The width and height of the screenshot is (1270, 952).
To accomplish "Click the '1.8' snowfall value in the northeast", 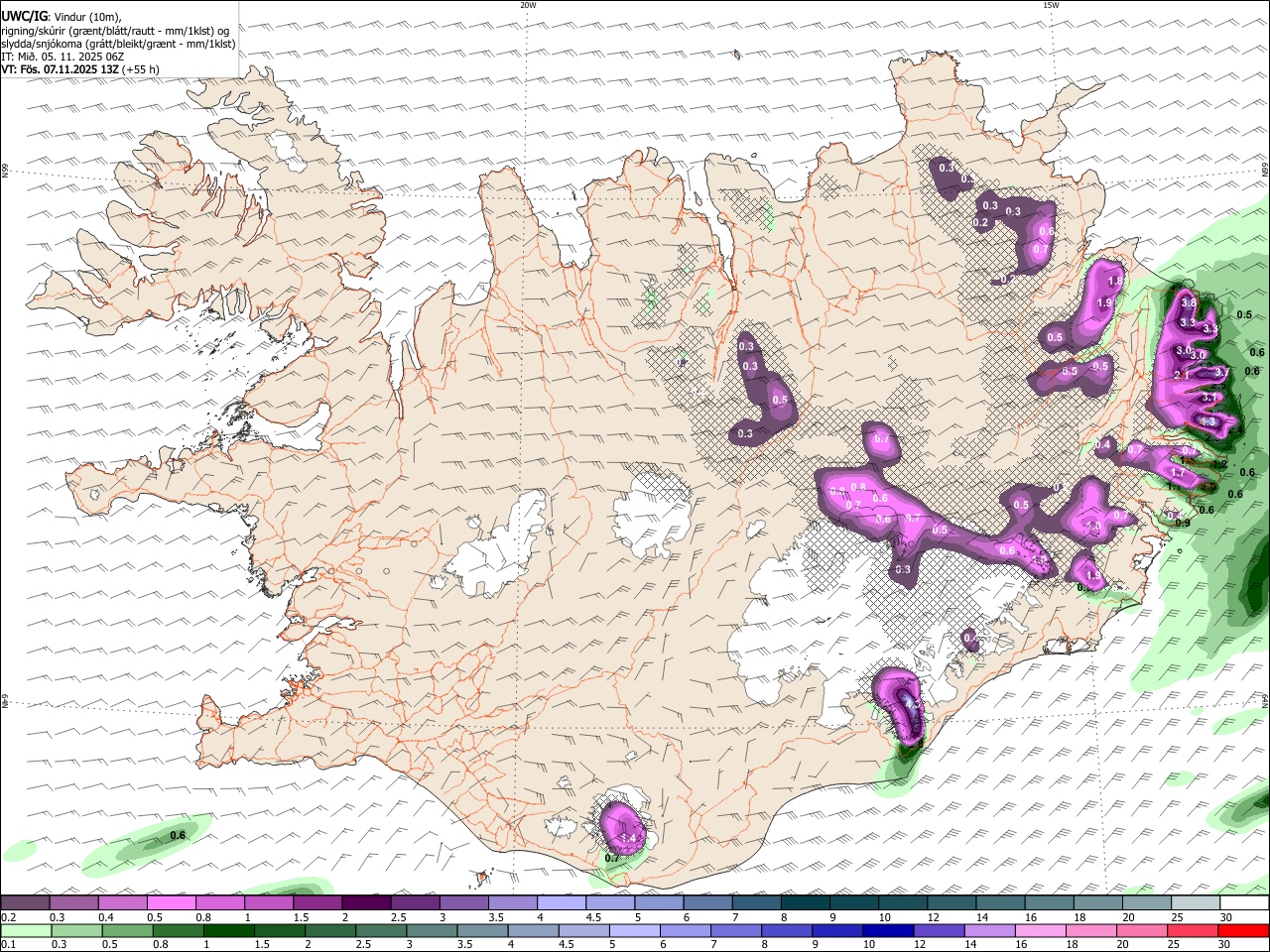I will [1116, 281].
